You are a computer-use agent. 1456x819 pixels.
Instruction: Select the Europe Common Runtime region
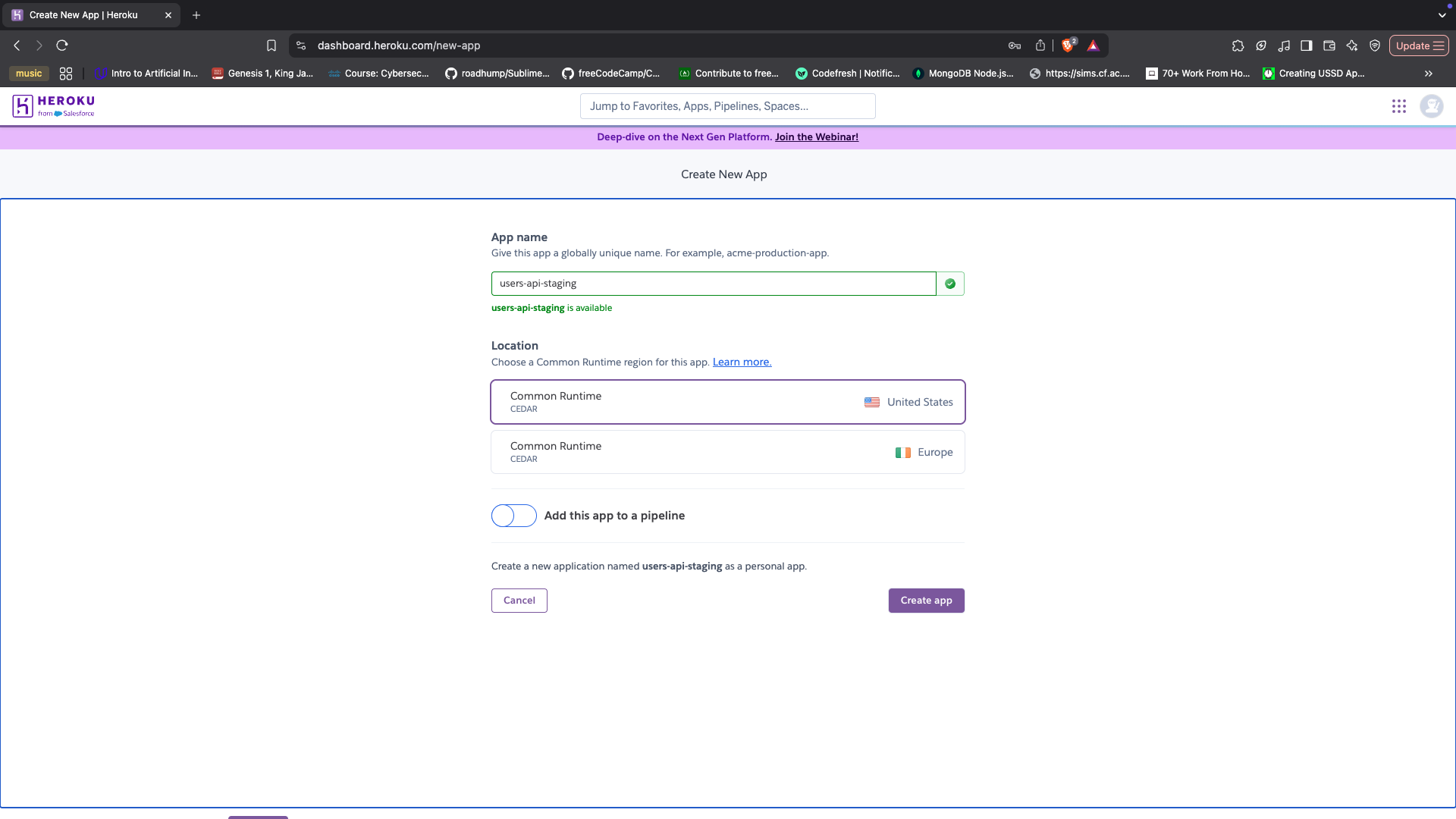(x=727, y=451)
